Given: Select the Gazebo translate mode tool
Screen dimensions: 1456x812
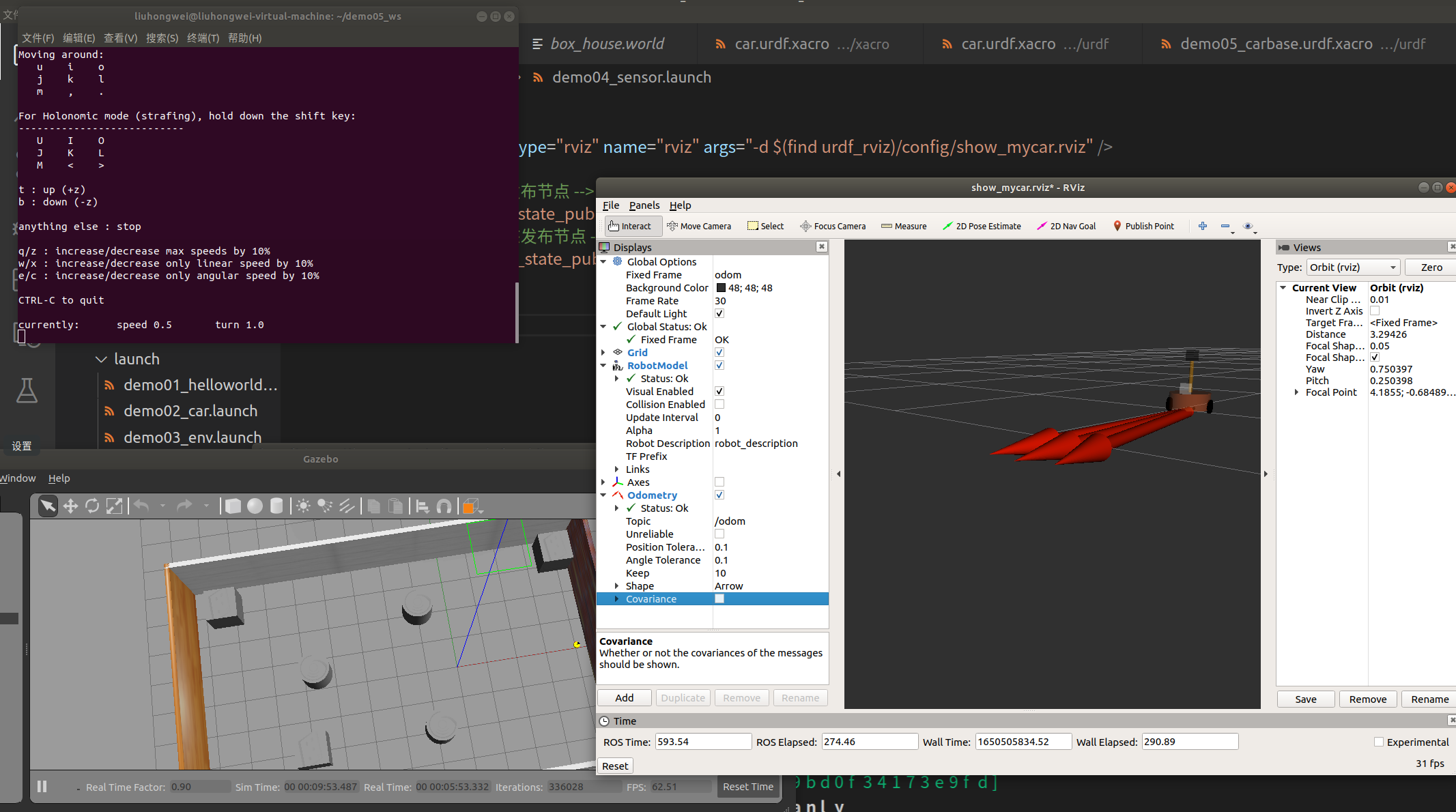Looking at the screenshot, I should (x=70, y=506).
